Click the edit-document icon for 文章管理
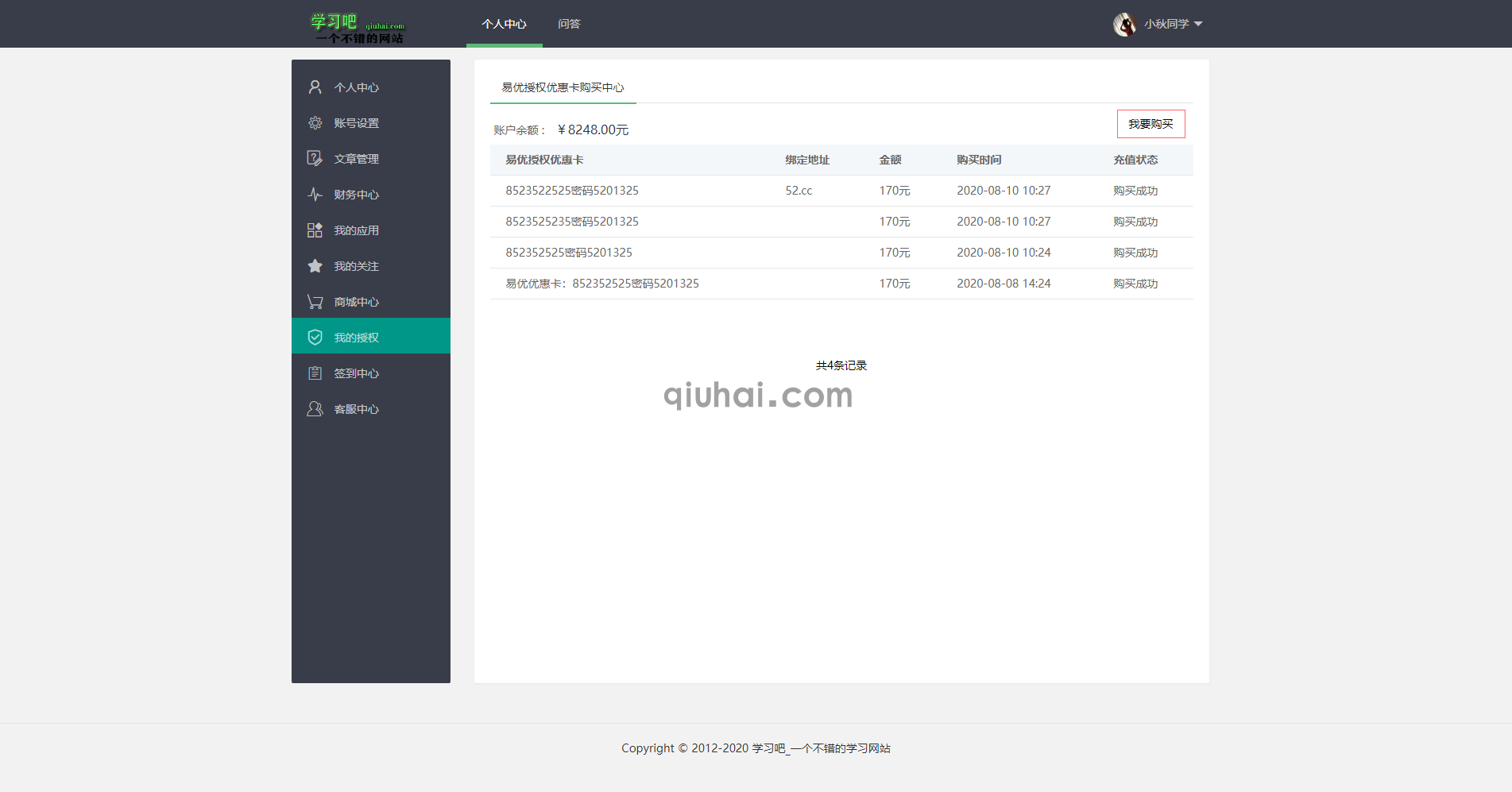The height and width of the screenshot is (792, 1512). pyautogui.click(x=315, y=159)
